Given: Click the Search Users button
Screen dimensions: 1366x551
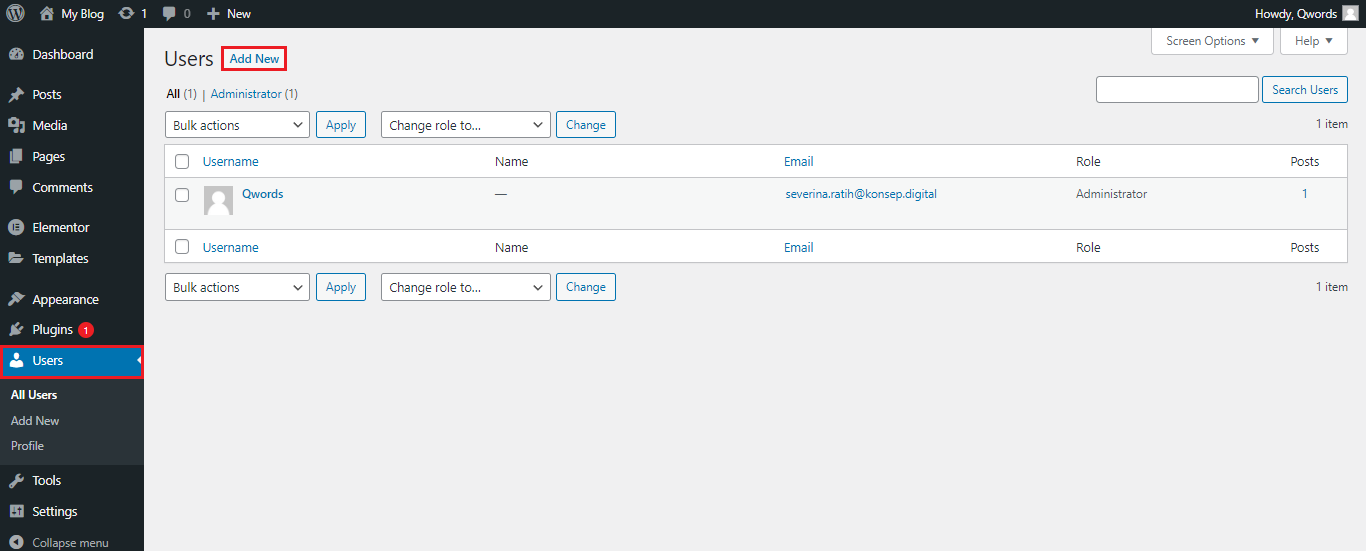Looking at the screenshot, I should pos(1305,89).
